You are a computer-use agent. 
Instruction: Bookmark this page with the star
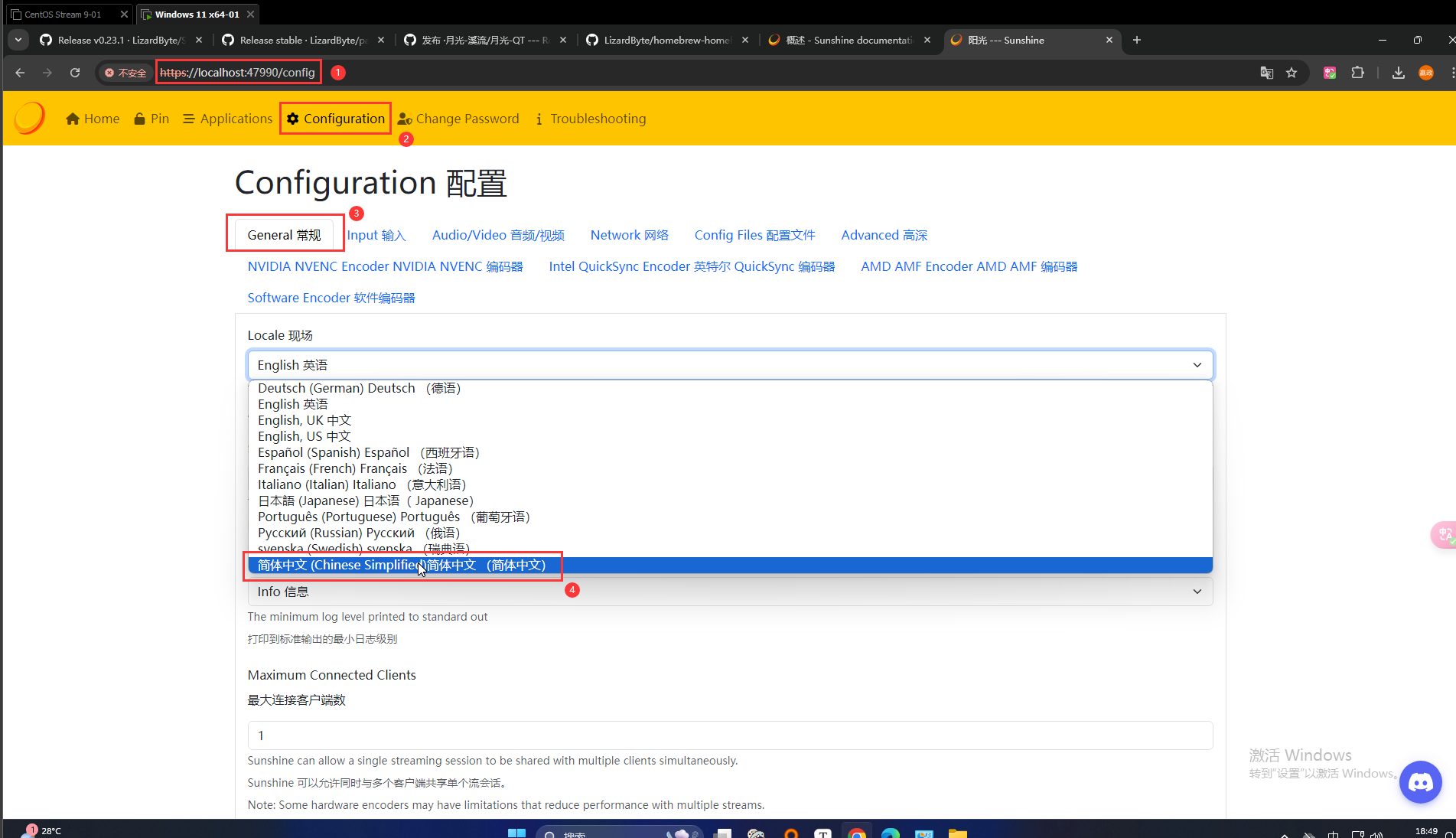(1292, 73)
